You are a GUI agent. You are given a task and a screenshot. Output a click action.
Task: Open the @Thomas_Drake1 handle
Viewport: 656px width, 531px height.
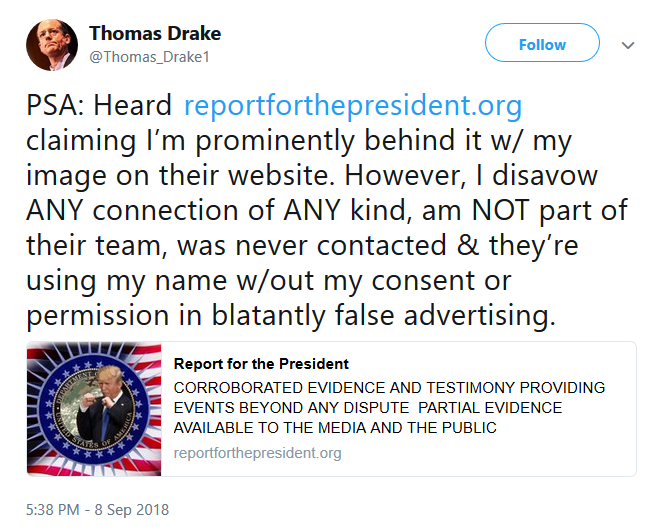pos(149,57)
